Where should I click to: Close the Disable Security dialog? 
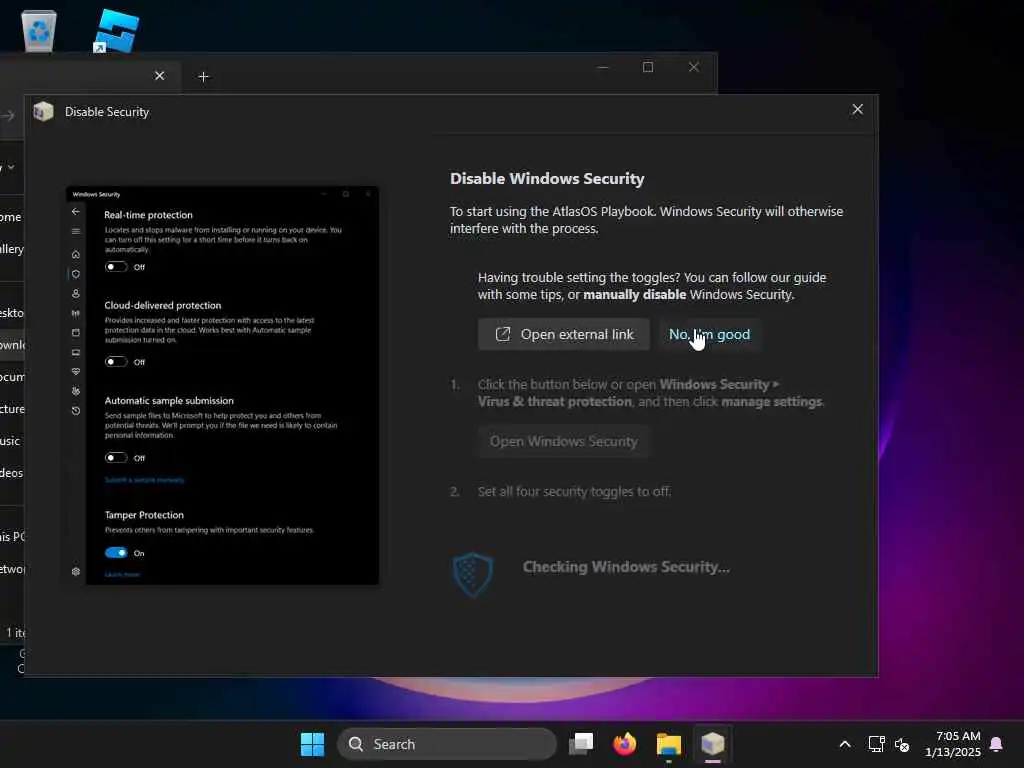[857, 110]
